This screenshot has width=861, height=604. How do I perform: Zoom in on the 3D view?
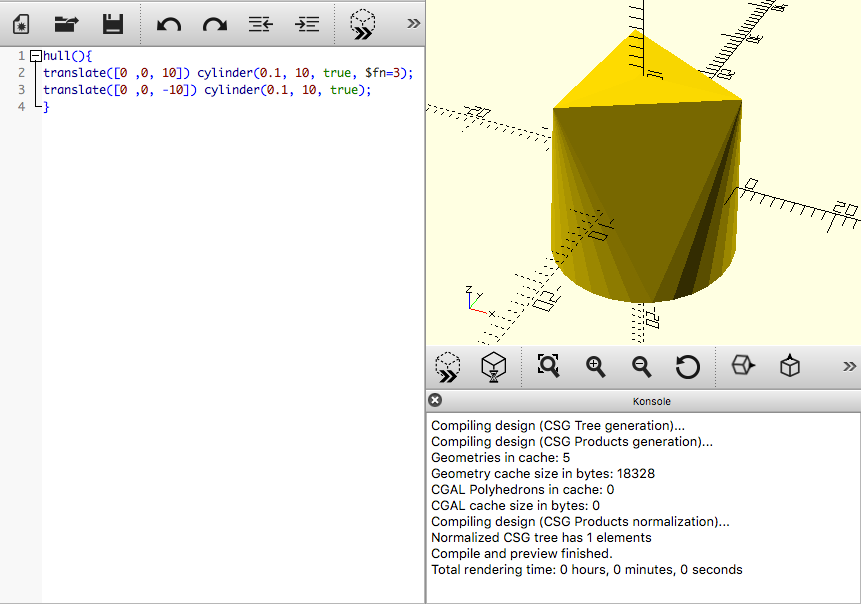pos(595,366)
